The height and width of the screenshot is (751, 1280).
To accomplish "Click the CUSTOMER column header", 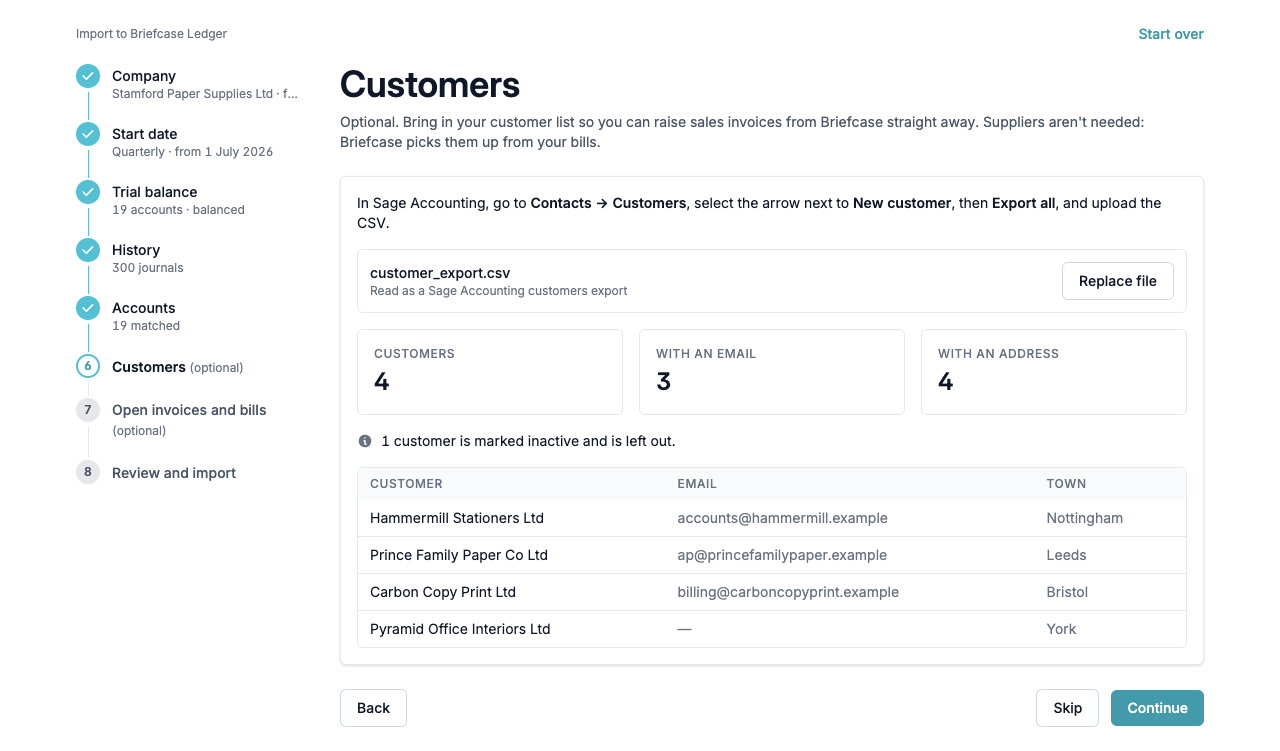I will [406, 484].
